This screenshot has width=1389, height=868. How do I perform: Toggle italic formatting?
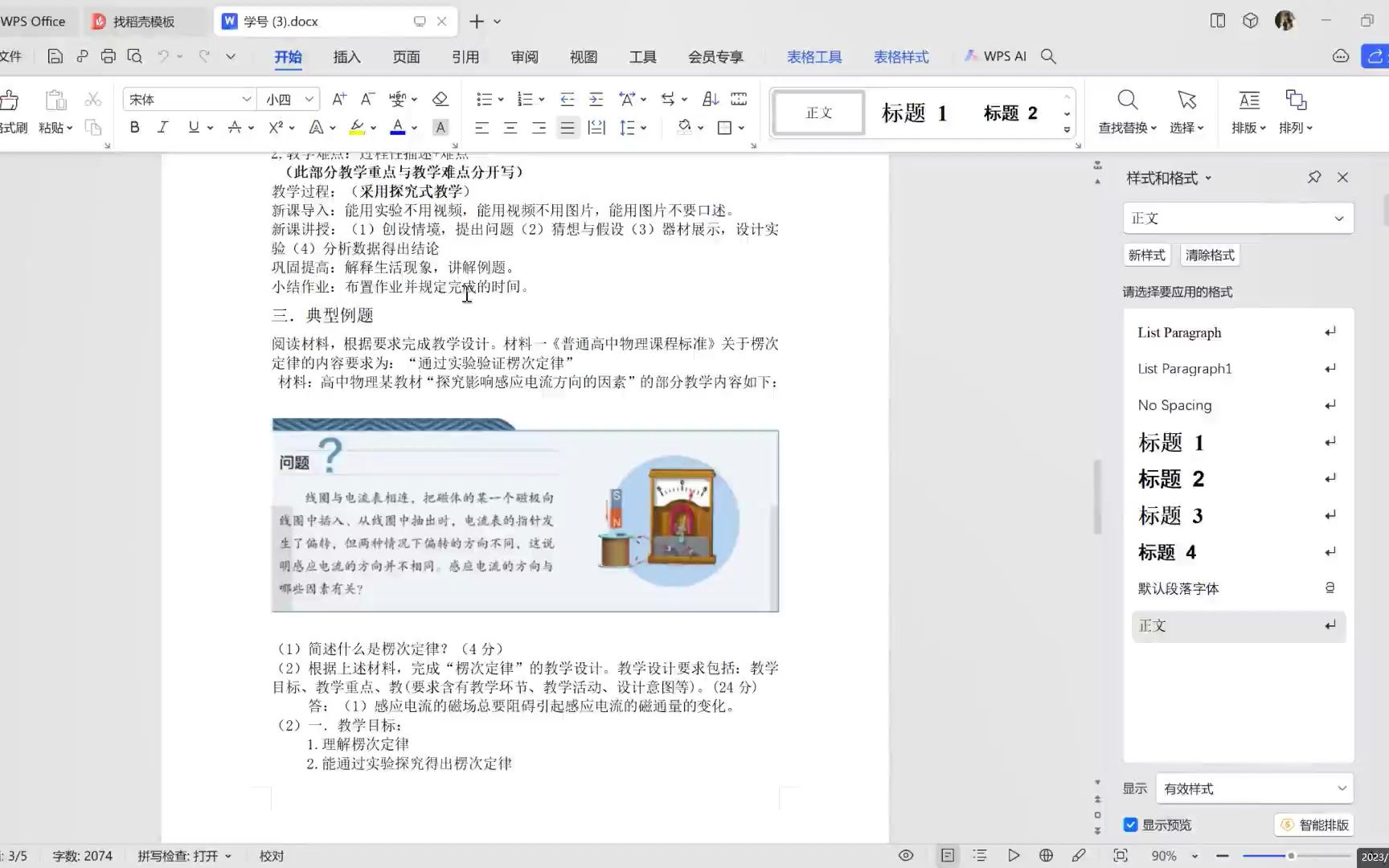point(162,127)
